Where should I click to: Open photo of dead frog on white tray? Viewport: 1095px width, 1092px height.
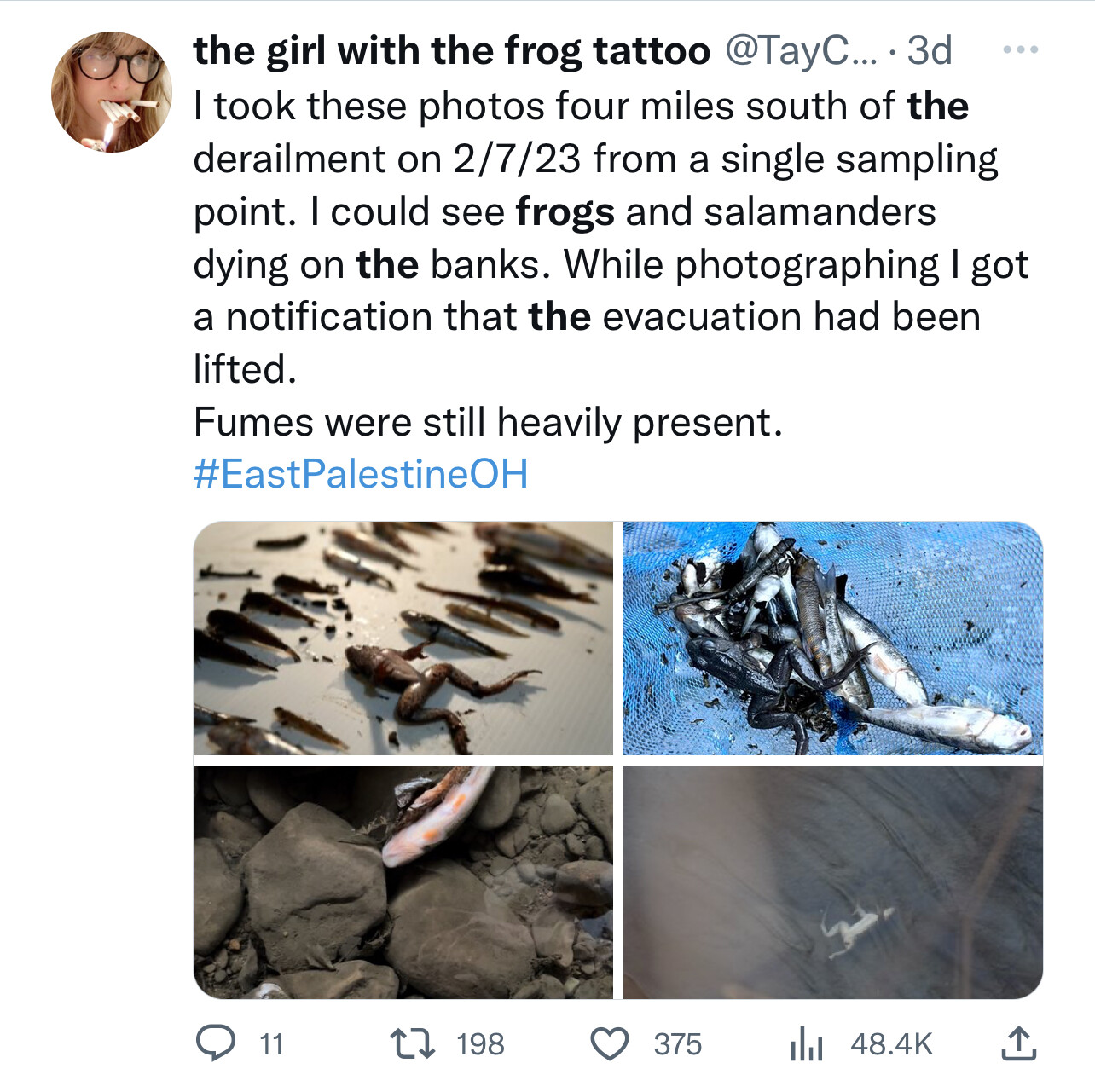coord(403,638)
